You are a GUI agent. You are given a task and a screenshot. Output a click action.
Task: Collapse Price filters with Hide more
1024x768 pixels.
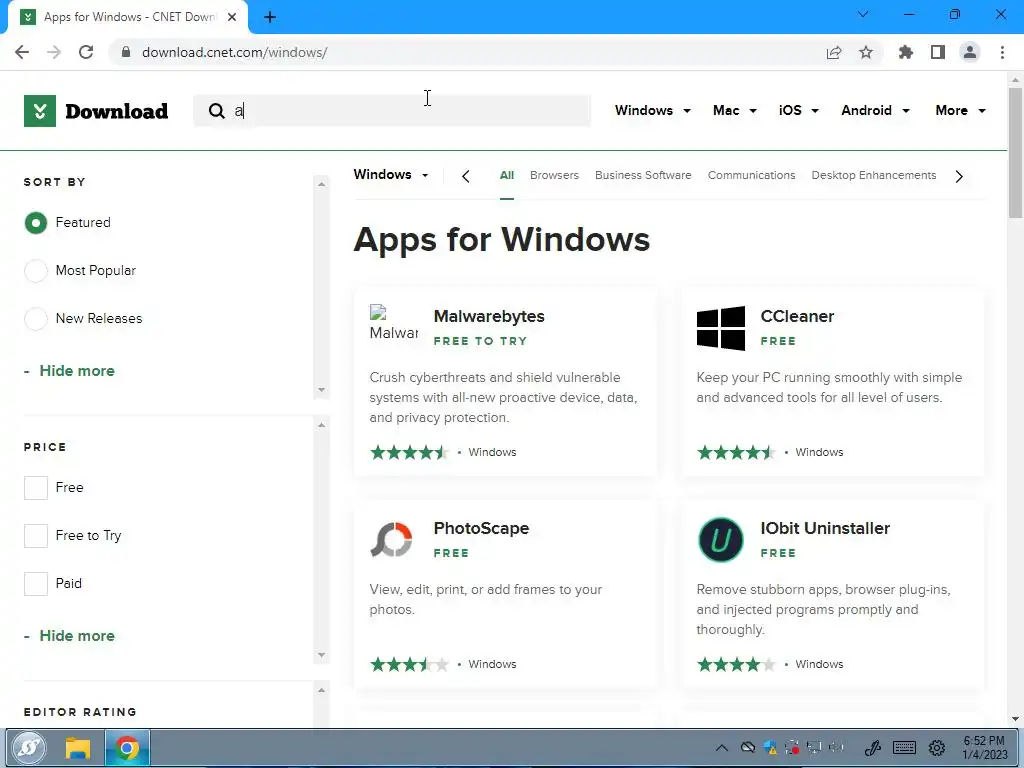pyautogui.click(x=76, y=636)
